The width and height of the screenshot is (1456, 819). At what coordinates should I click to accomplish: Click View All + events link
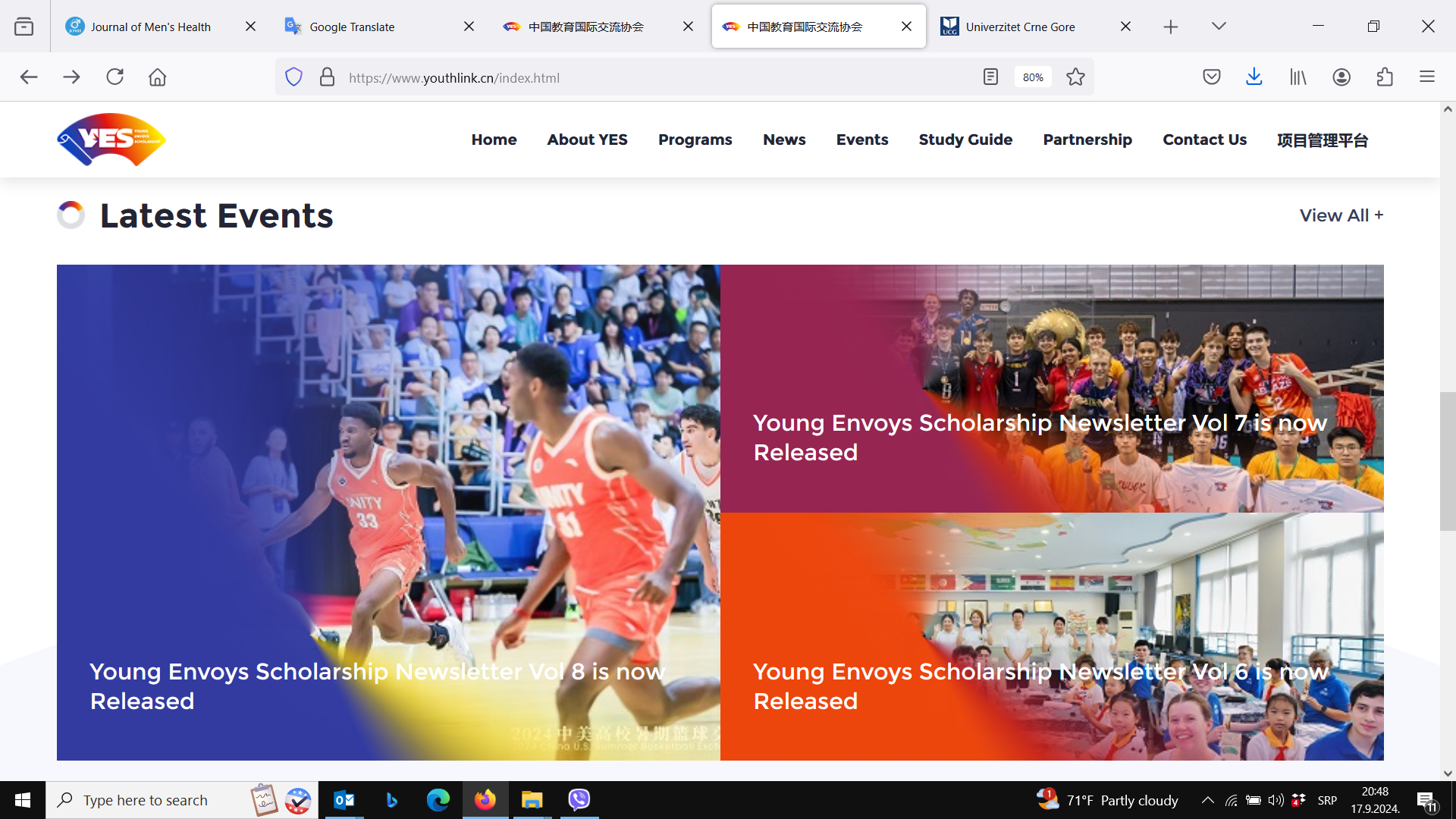point(1341,215)
